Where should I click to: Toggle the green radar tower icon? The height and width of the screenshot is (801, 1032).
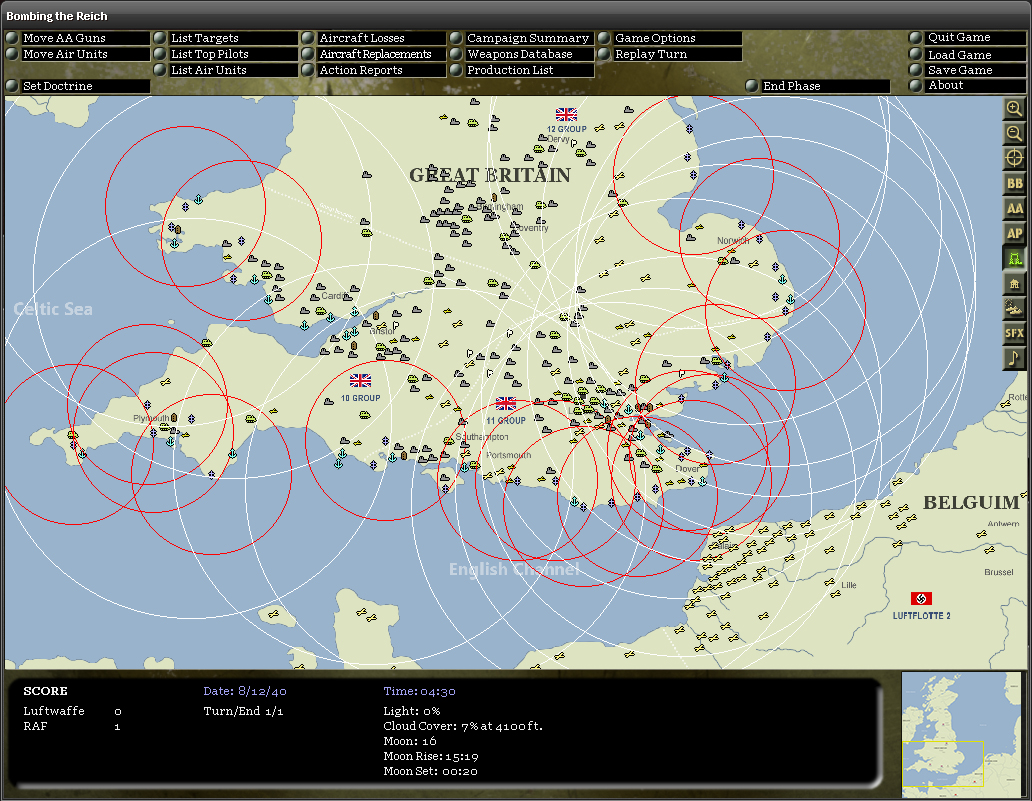1014,258
